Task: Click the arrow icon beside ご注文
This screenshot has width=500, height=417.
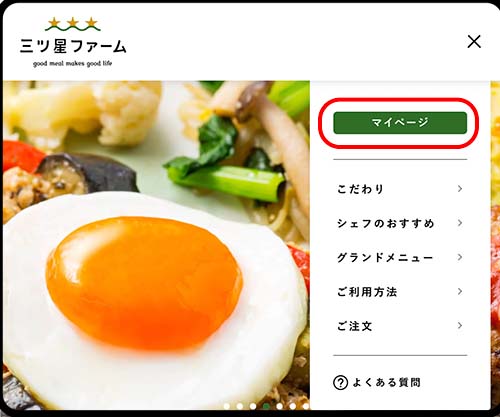Action: click(460, 325)
